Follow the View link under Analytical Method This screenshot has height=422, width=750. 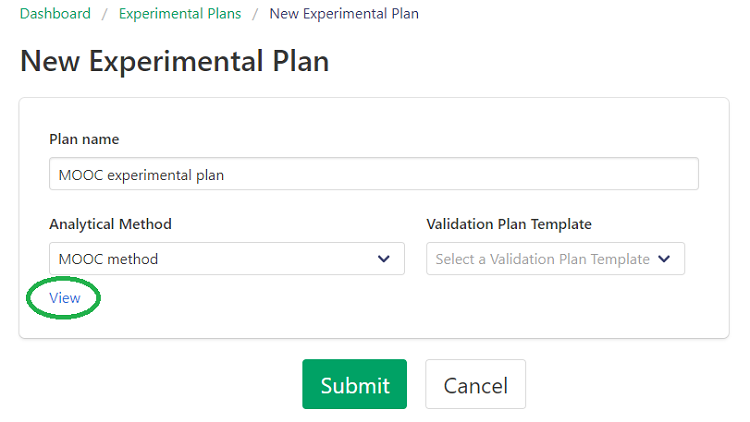click(65, 298)
